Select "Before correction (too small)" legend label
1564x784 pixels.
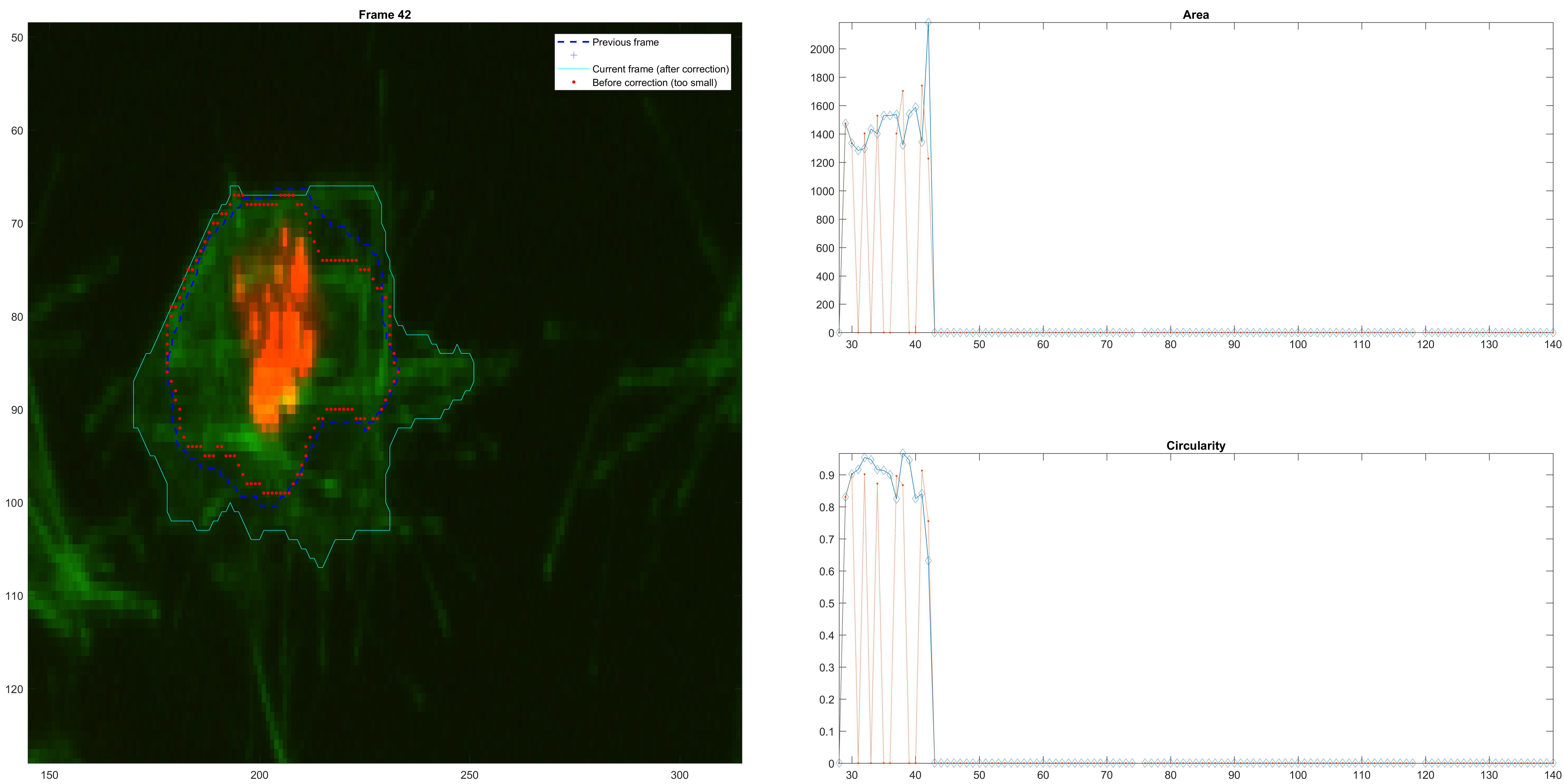click(655, 83)
